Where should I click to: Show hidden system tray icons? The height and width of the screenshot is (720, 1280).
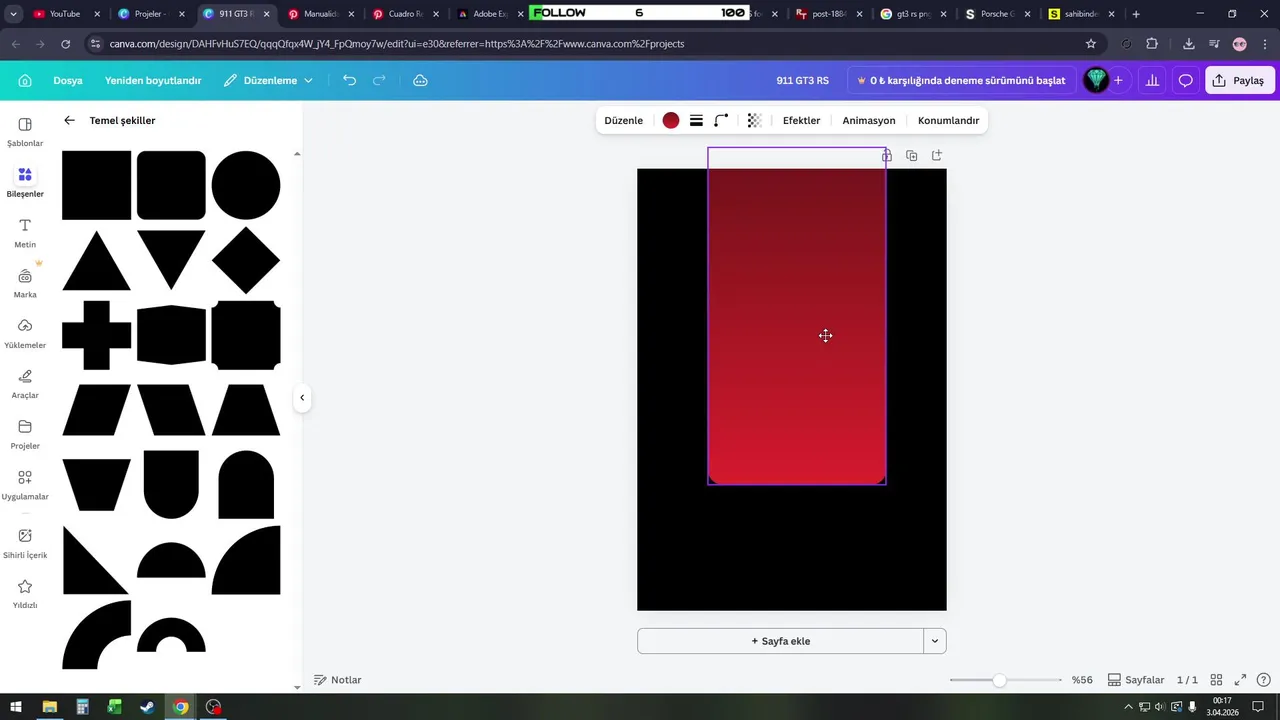(1129, 707)
